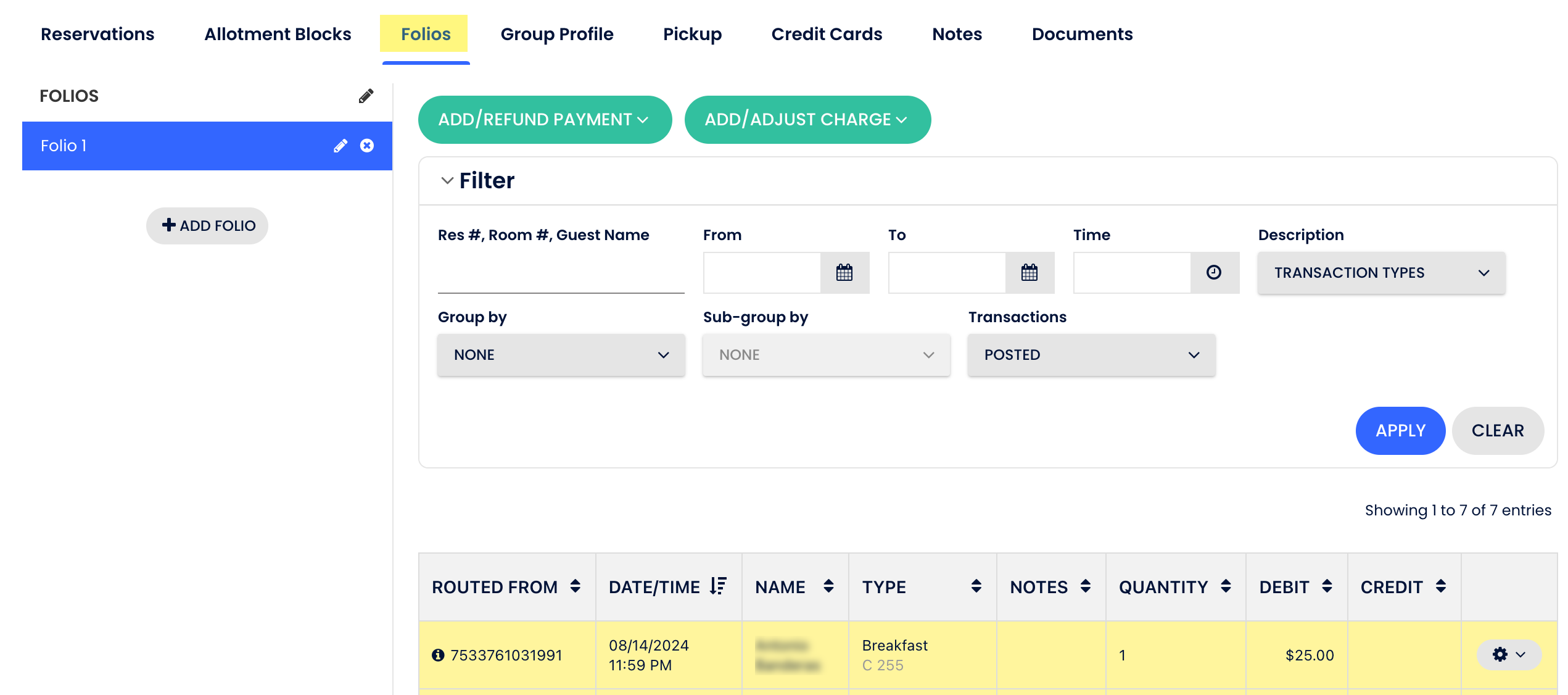Click the Time clock icon
The image size is (1568, 695).
pos(1213,273)
